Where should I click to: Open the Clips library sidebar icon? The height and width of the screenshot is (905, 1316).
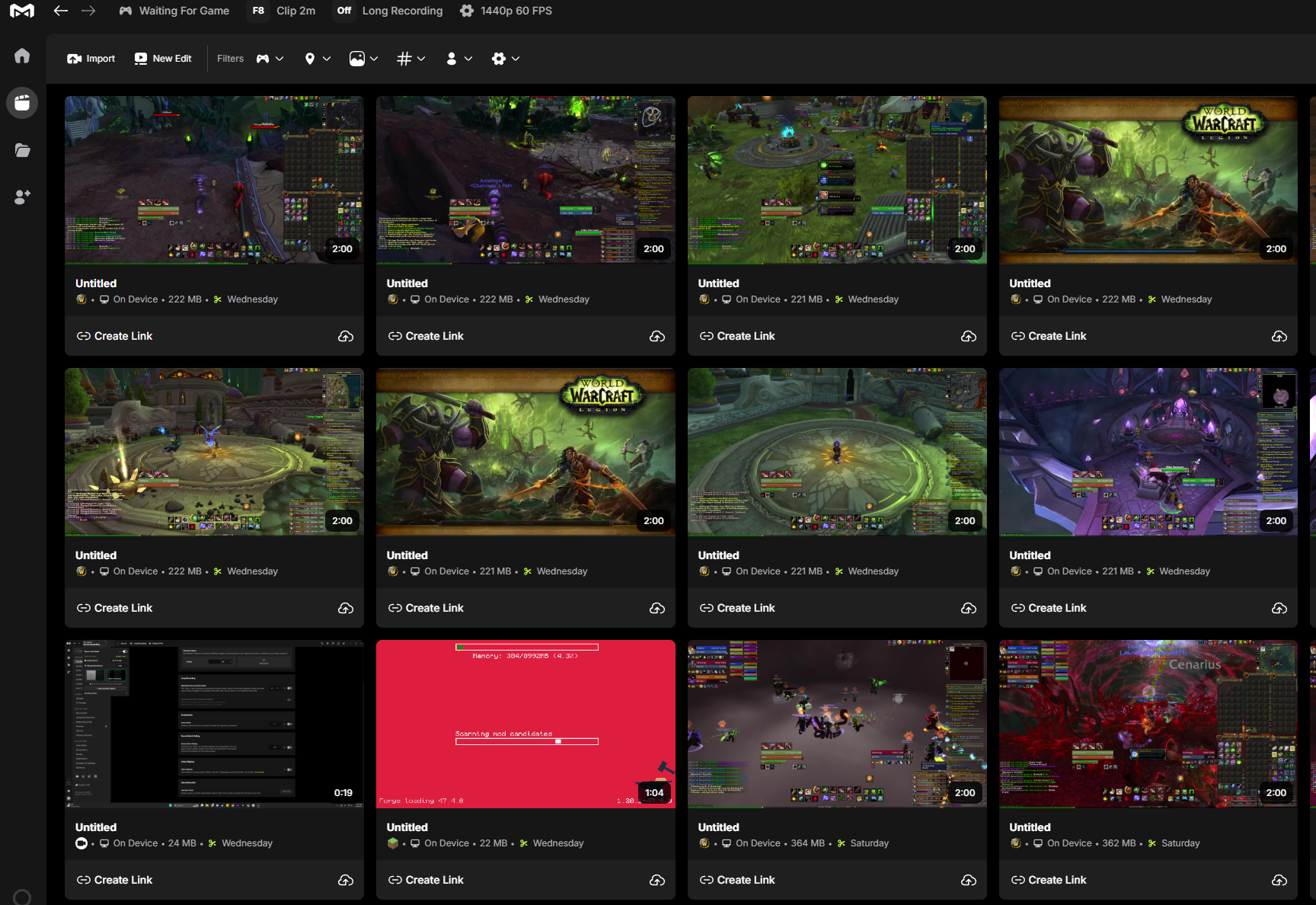pos(22,102)
